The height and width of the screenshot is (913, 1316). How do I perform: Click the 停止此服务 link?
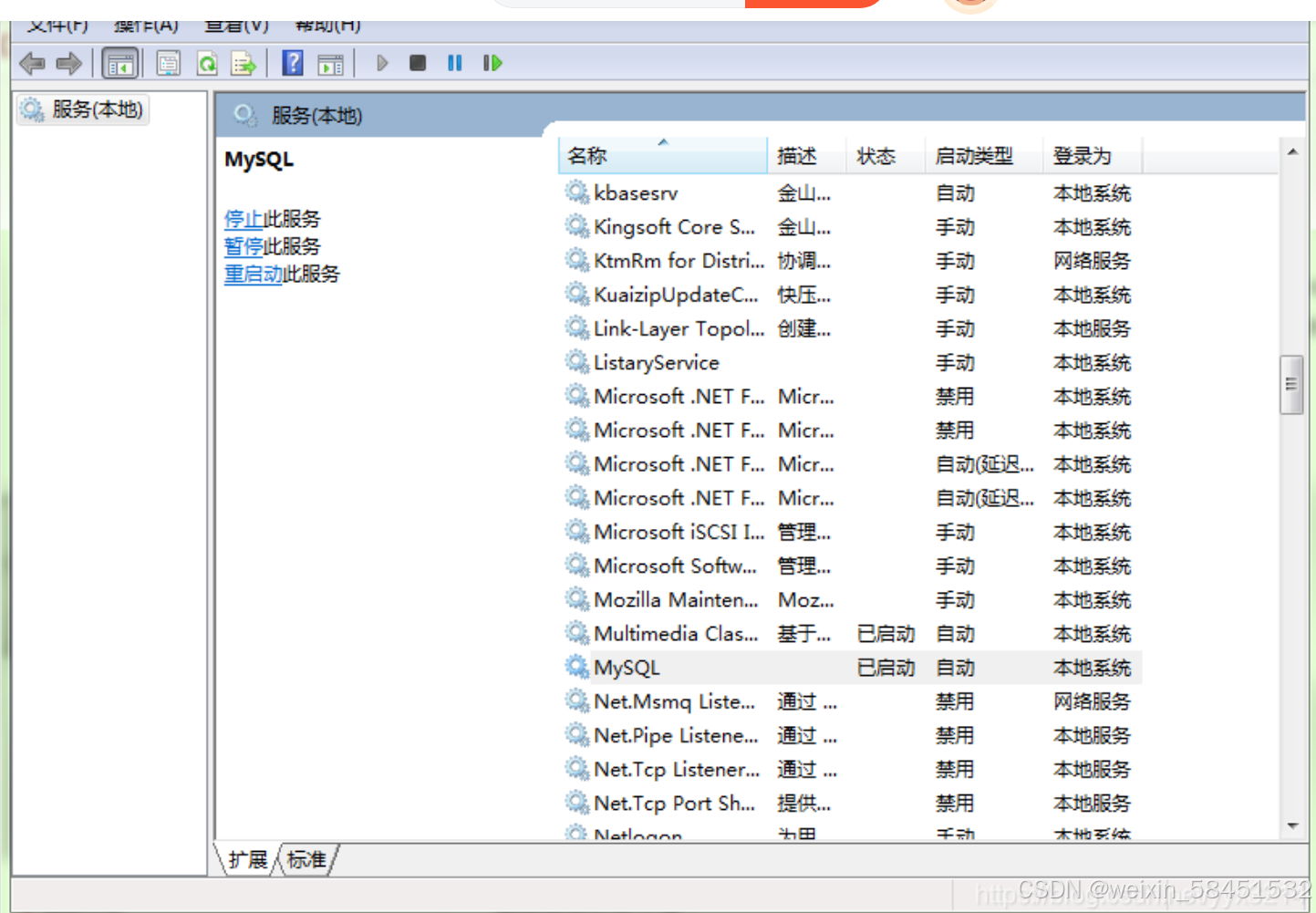point(243,219)
